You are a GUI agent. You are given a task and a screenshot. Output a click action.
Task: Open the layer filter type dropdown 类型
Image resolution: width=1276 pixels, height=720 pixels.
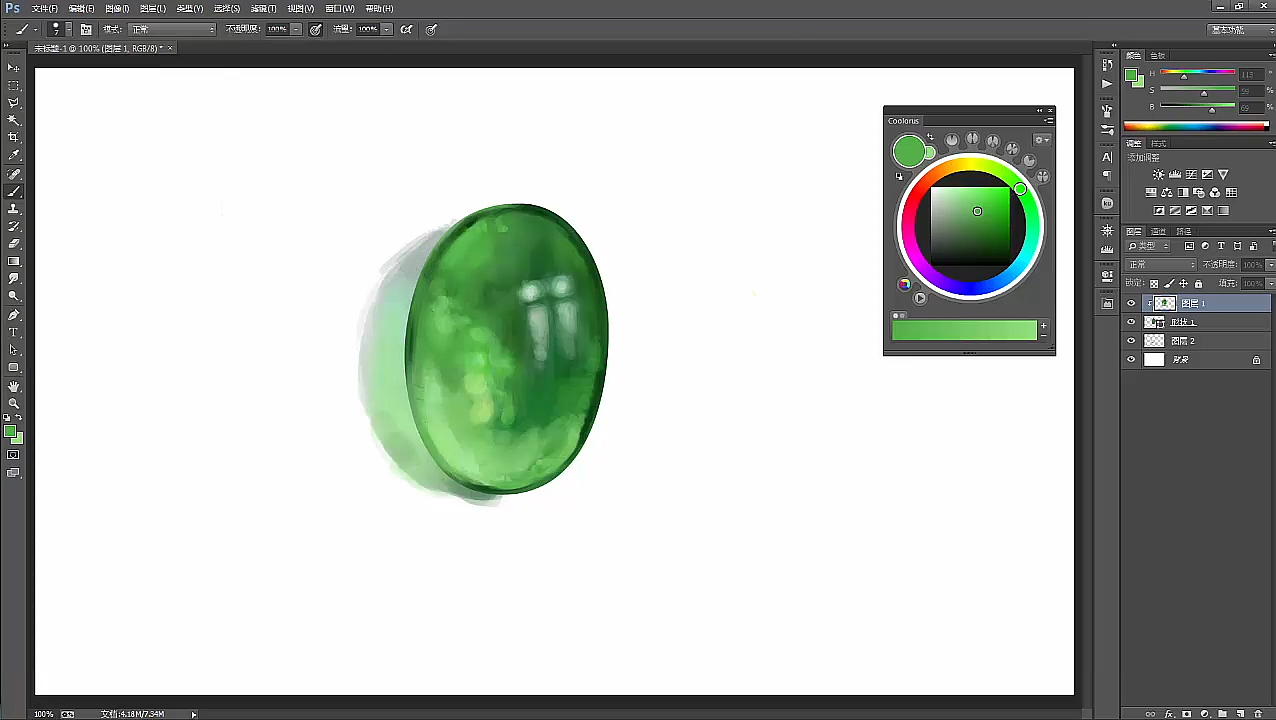(1147, 246)
